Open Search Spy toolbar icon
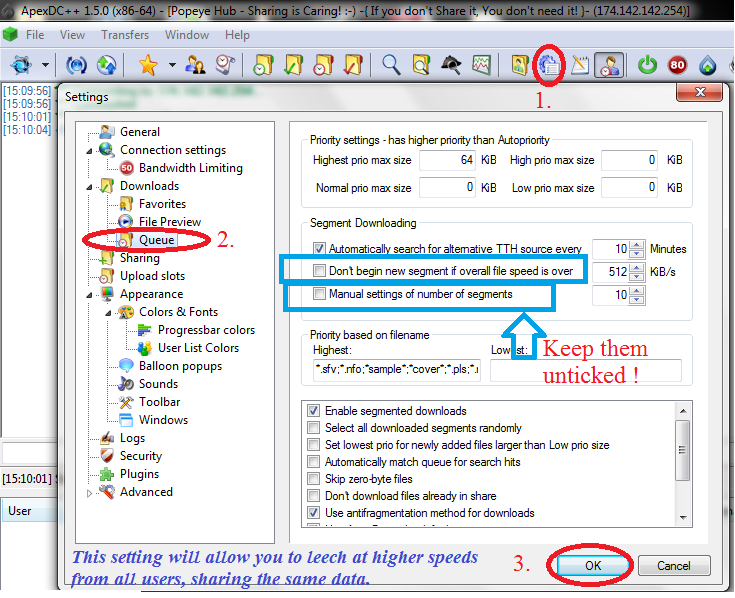735x598 pixels. (x=451, y=65)
